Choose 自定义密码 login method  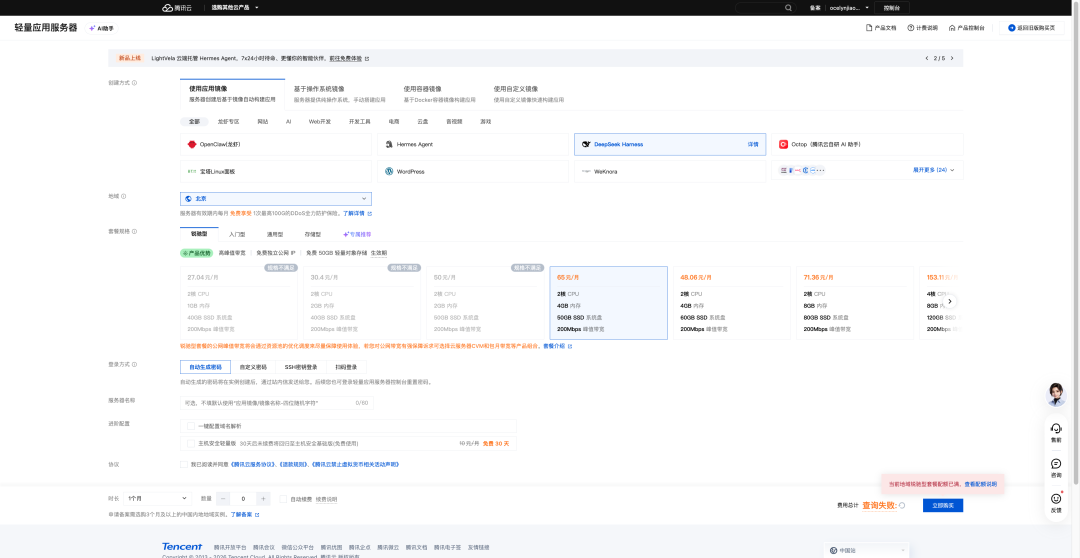(x=253, y=367)
